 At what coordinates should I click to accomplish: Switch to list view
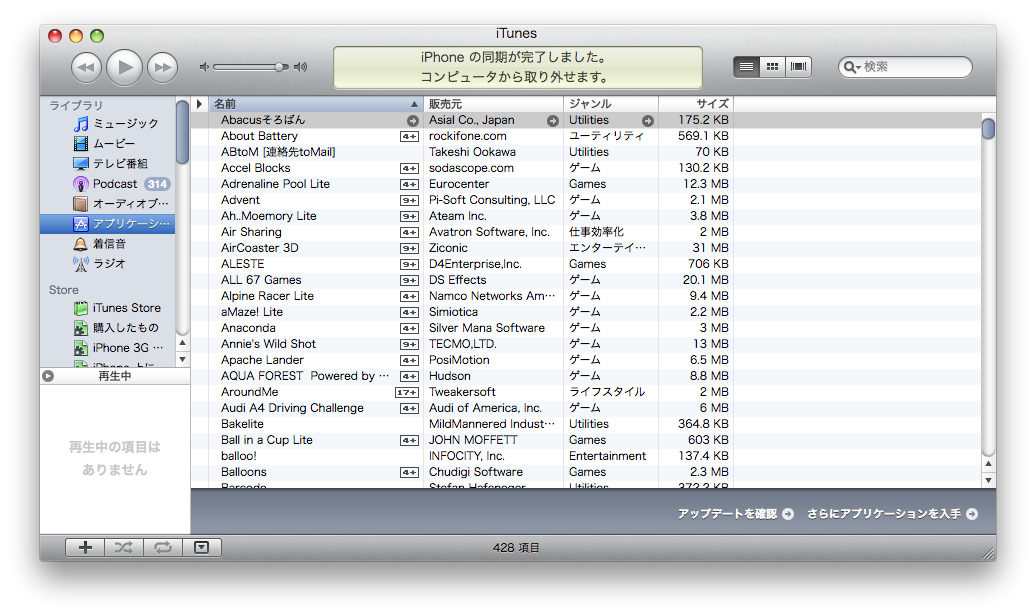click(x=747, y=67)
